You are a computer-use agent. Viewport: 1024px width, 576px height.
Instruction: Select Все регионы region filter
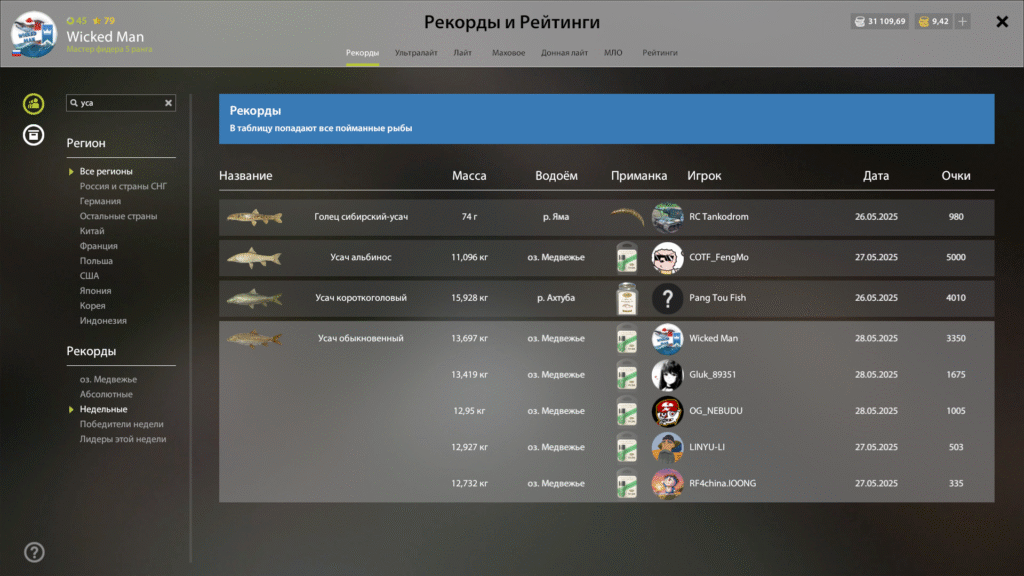106,171
